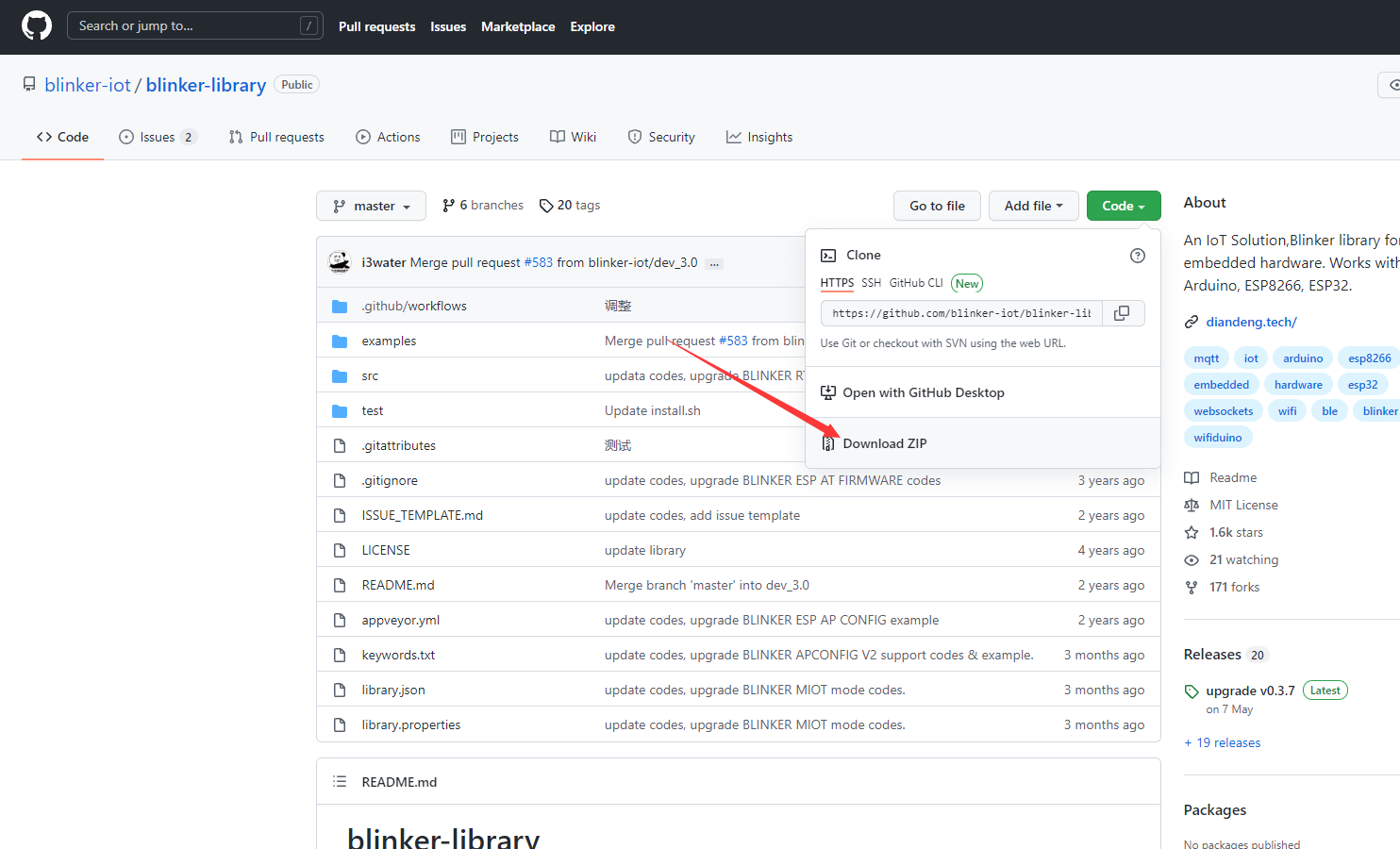
Task: Open Explore in top navigation
Action: pos(592,26)
